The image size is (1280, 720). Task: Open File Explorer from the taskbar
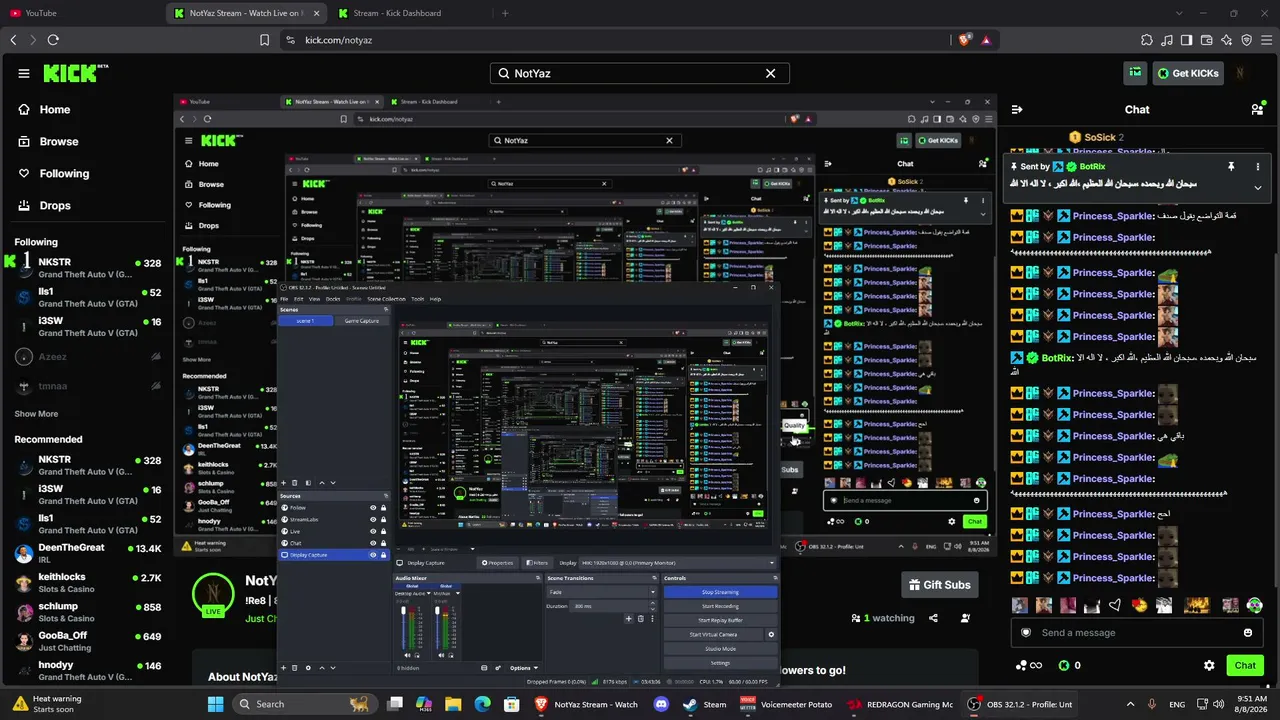tap(453, 704)
